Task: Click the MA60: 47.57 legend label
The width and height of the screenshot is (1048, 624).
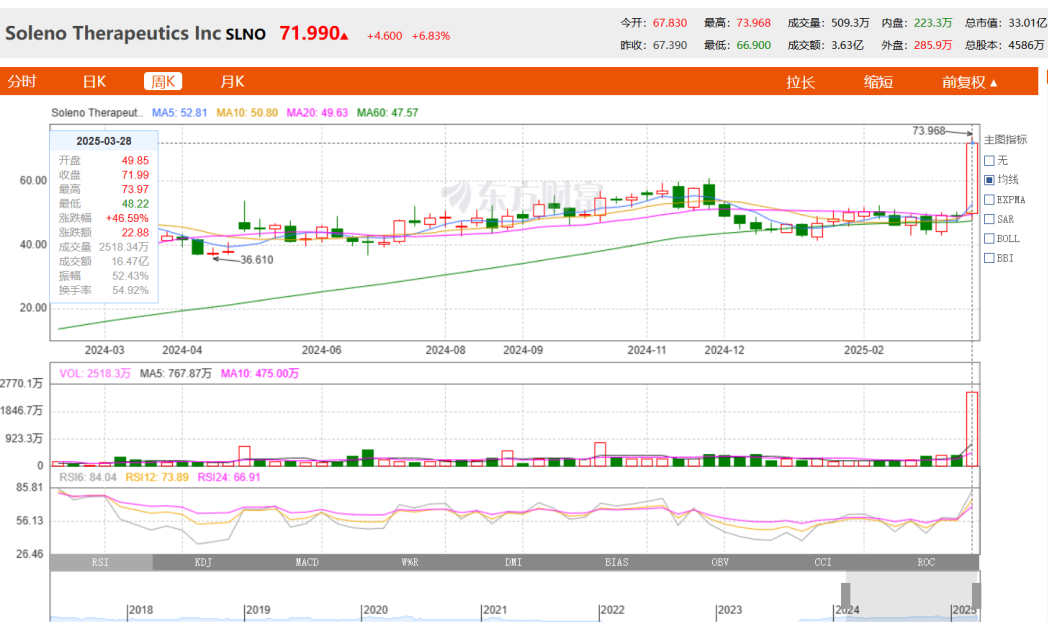Action: [x=388, y=113]
